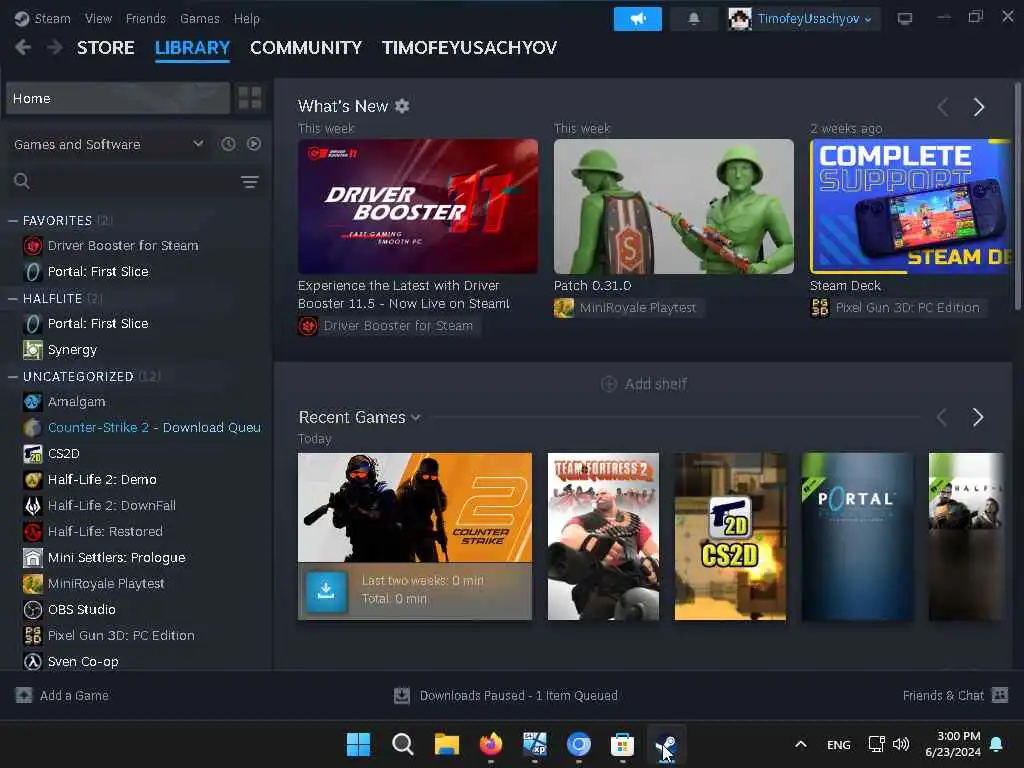Screen dimensions: 1024x768
Task: Click the MiniRoyale Playtest news tag icon
Action: tap(564, 308)
